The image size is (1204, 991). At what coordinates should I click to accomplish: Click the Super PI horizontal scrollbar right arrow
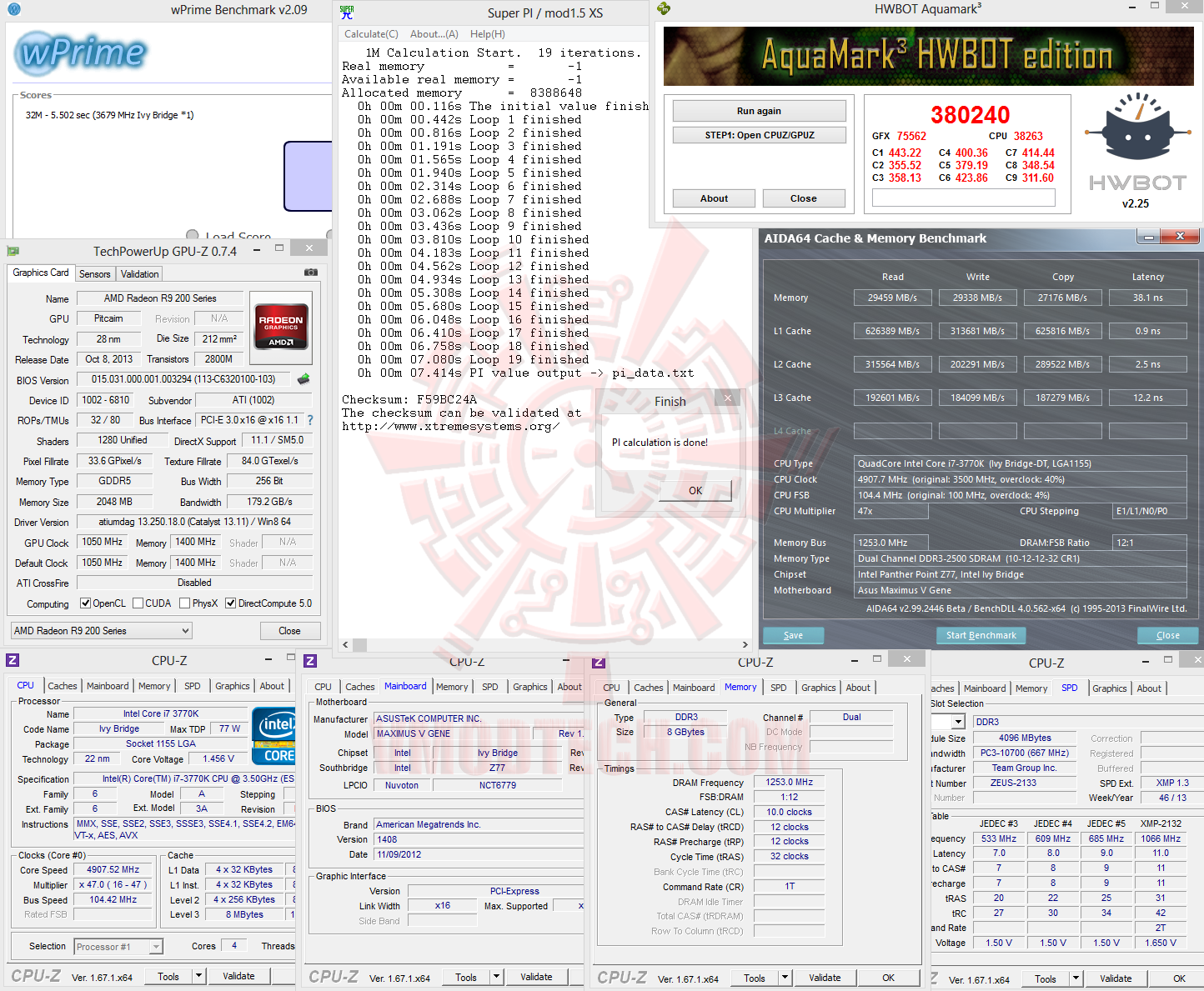coord(745,644)
